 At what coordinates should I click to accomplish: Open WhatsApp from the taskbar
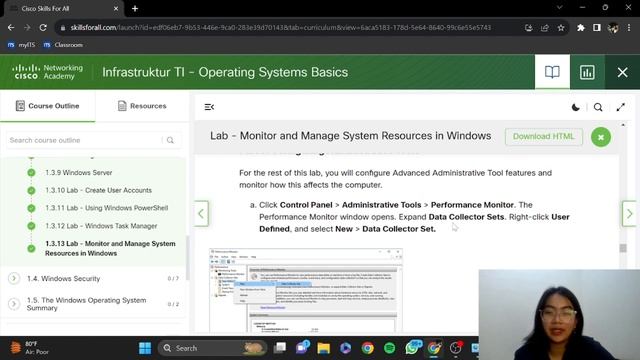412,348
